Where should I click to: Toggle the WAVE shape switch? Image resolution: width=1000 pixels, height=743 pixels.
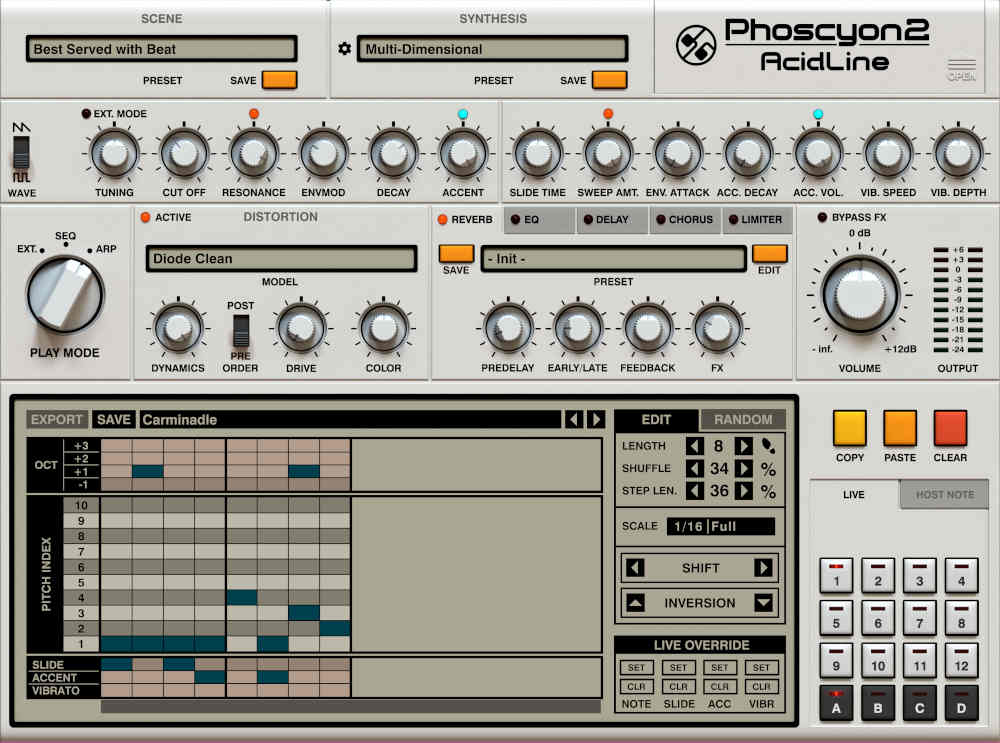tap(21, 150)
